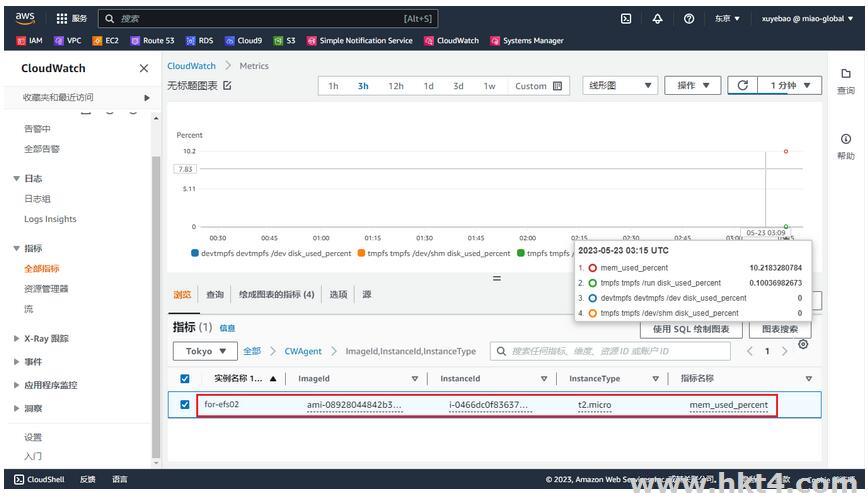This screenshot has height=498, width=868.
Task: Select the 12h time range
Action: [x=396, y=86]
